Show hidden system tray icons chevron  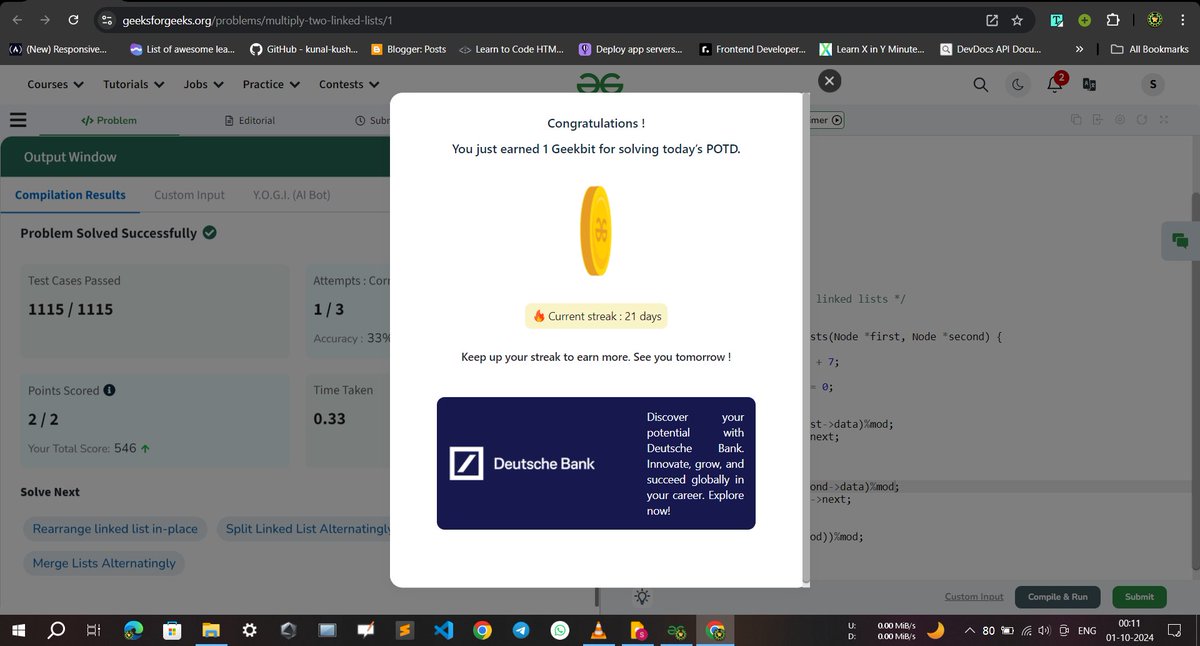(x=968, y=630)
